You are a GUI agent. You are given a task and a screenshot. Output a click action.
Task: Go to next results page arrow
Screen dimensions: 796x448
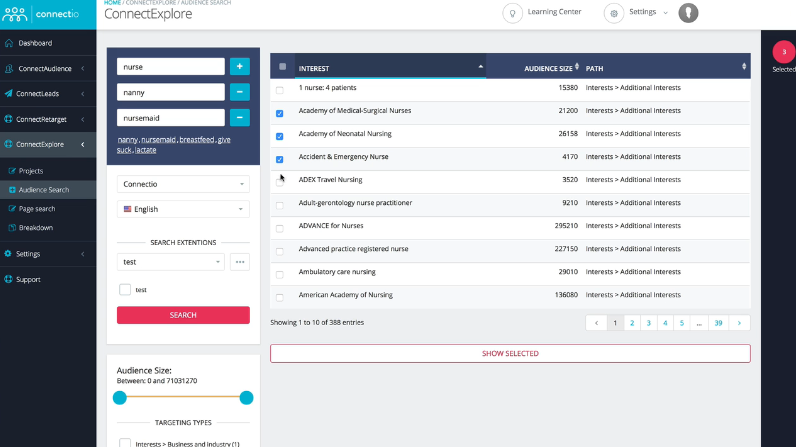739,323
